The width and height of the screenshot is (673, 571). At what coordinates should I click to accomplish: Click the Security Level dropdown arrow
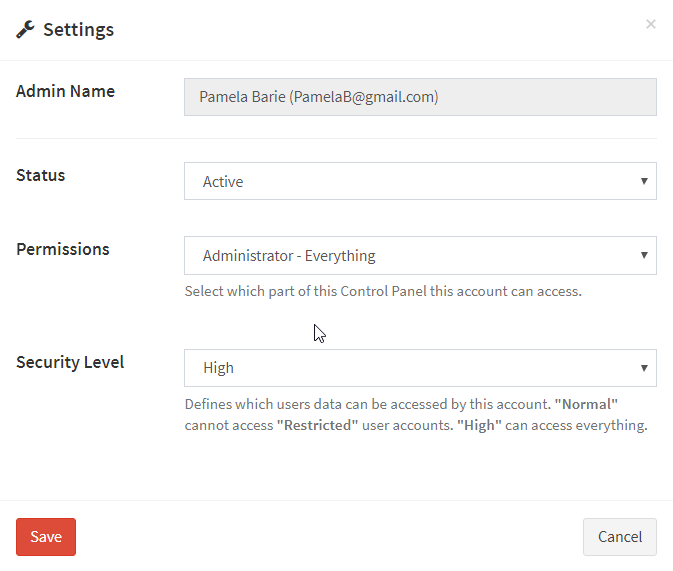click(x=644, y=368)
